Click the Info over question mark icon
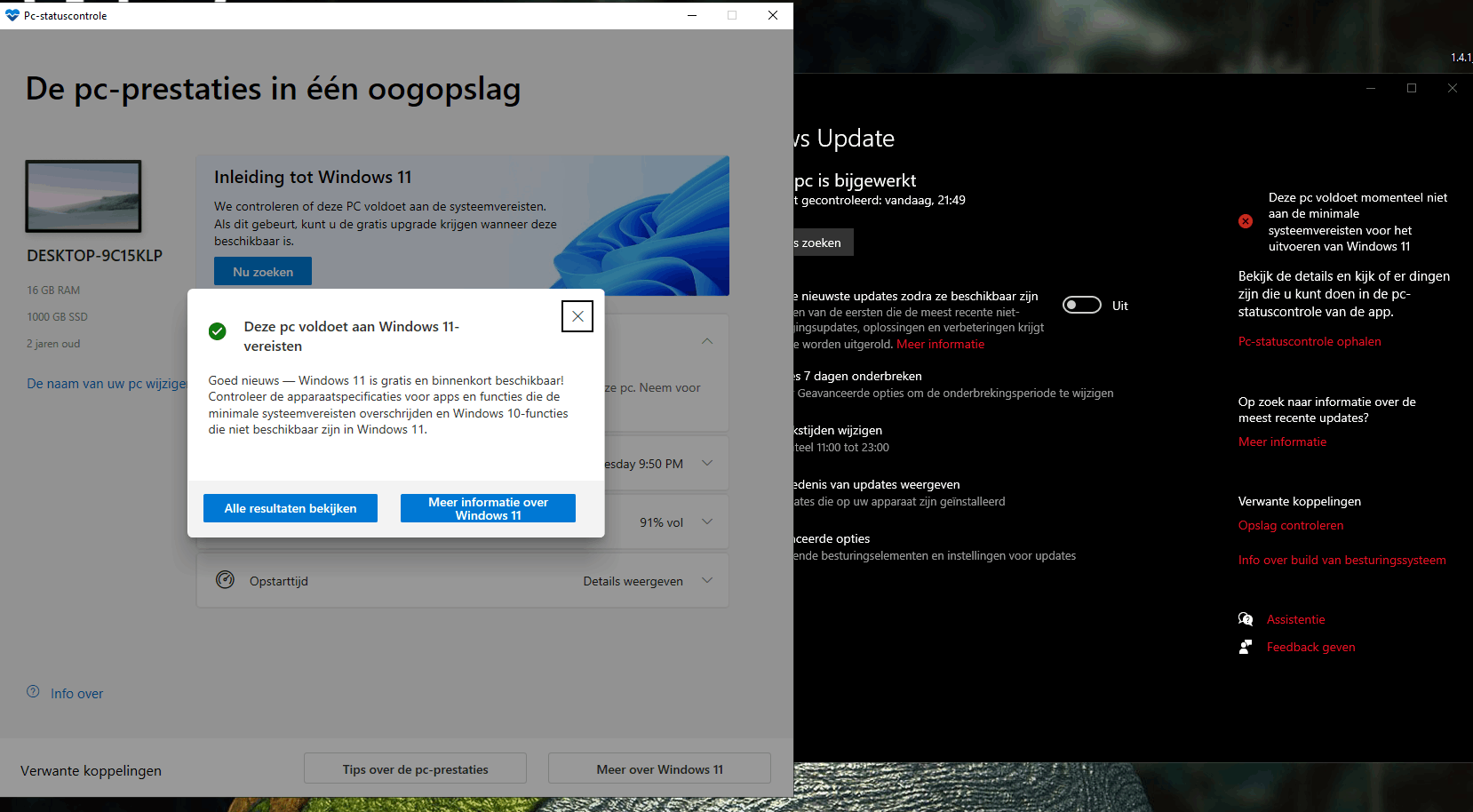This screenshot has width=1473, height=812. 33,692
